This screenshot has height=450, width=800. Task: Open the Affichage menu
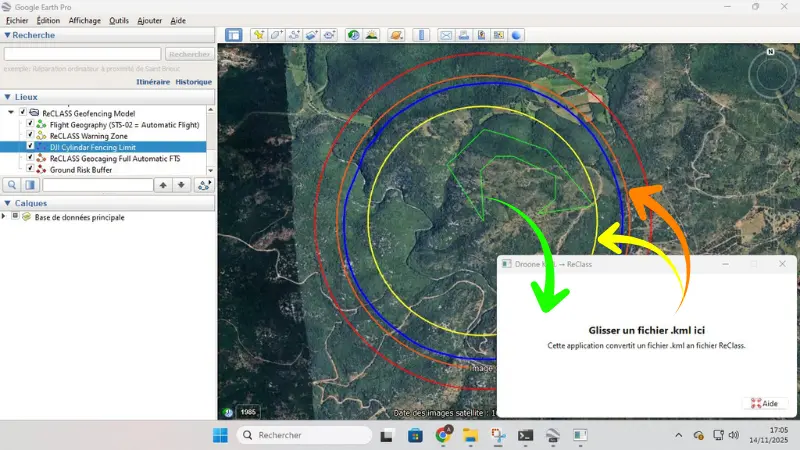tap(84, 20)
